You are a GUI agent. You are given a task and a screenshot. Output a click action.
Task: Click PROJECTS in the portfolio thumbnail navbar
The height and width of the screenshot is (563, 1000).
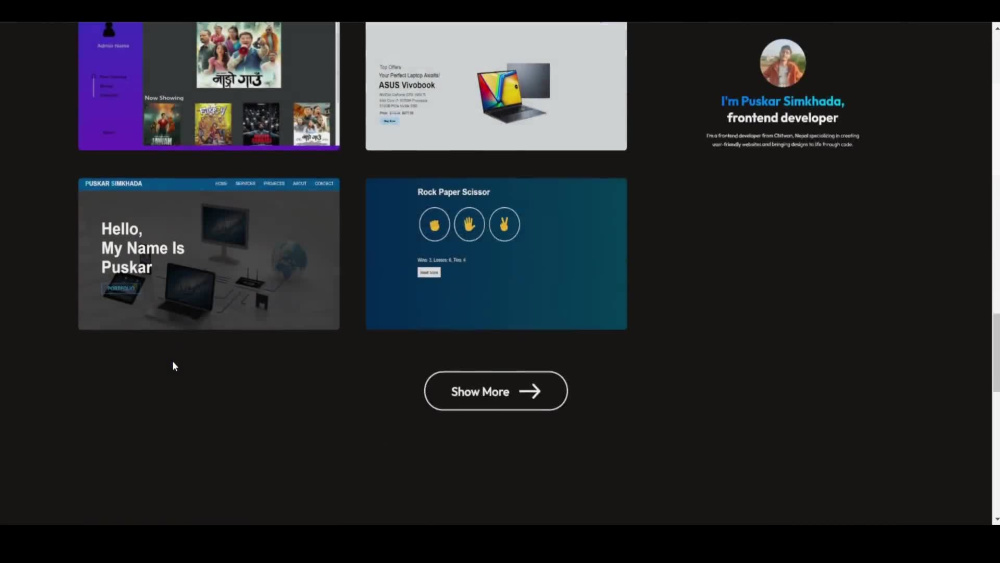point(274,184)
